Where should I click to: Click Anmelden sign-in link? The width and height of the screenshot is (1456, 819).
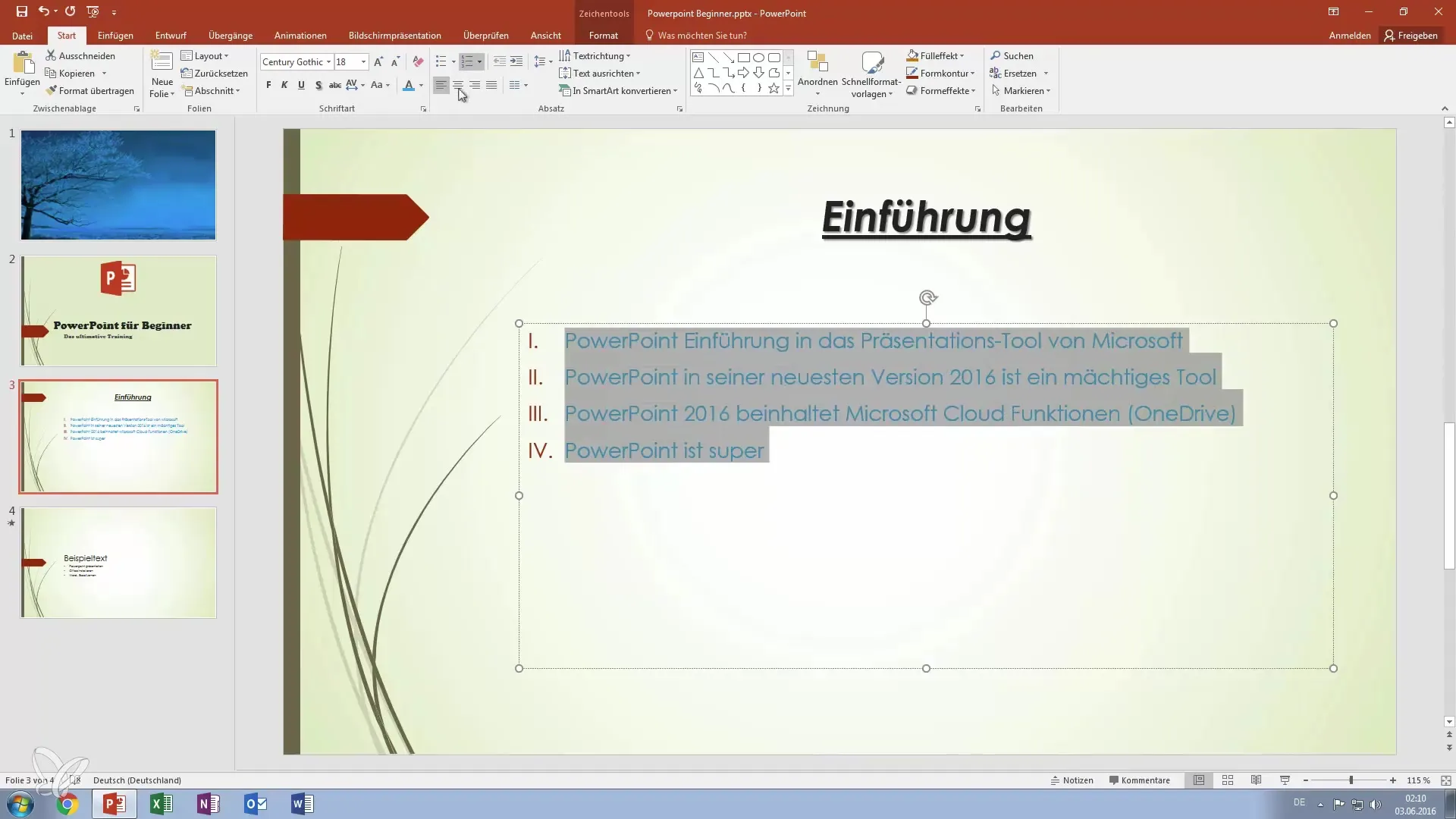click(1350, 36)
